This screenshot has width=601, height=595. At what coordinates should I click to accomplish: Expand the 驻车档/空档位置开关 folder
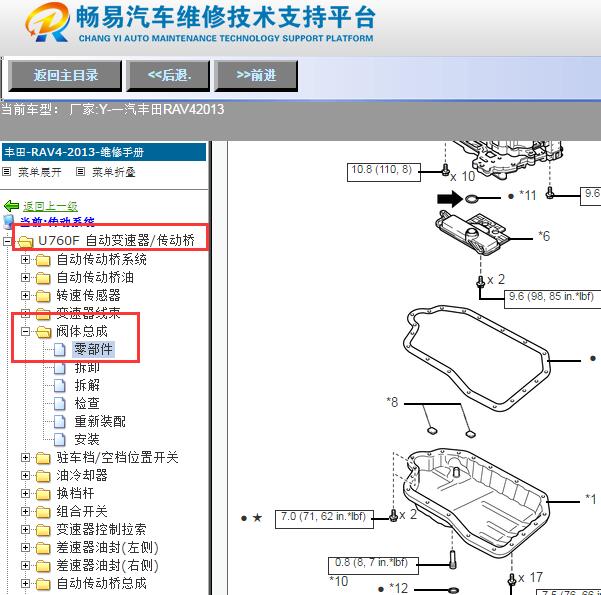point(25,457)
